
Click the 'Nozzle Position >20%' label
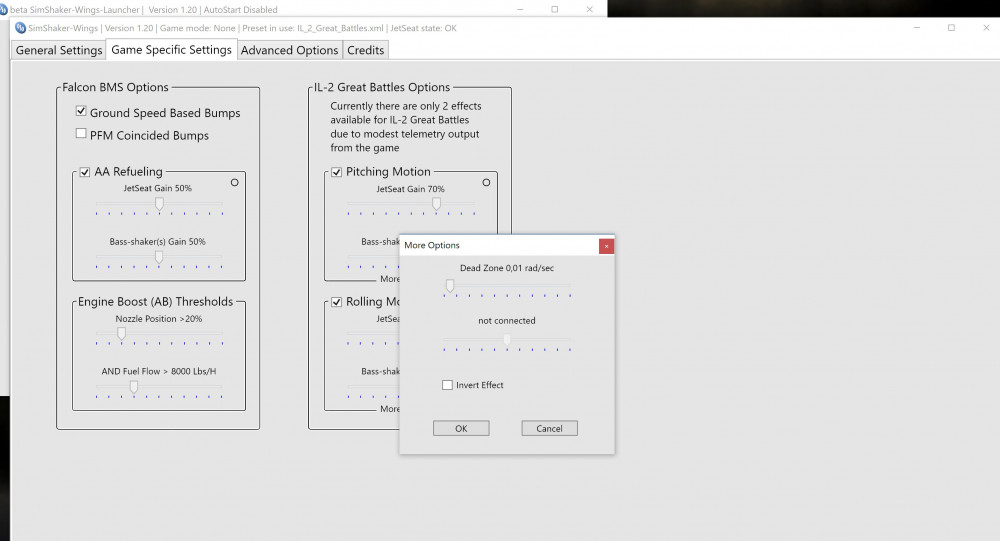[159, 318]
